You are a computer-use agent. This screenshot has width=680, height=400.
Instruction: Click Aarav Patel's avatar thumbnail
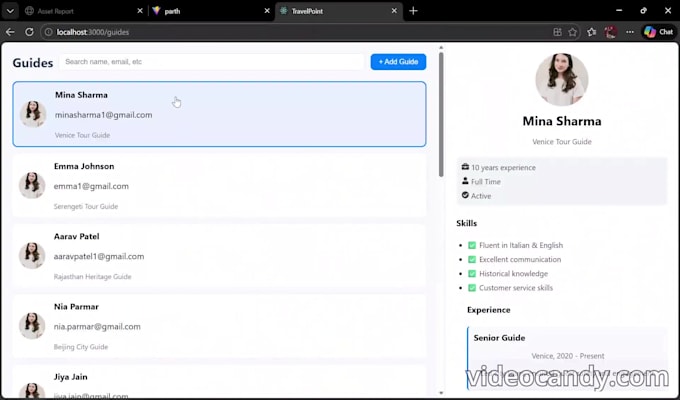click(32, 256)
